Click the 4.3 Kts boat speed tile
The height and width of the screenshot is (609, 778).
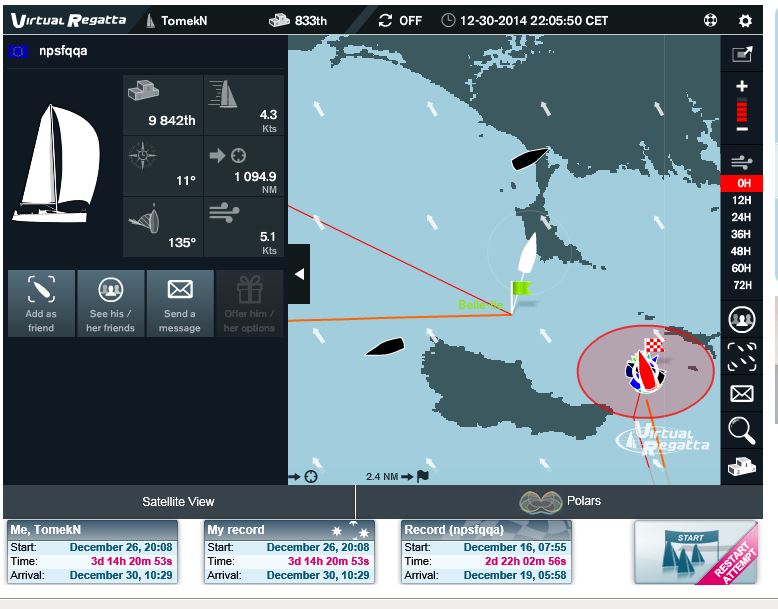click(x=244, y=105)
